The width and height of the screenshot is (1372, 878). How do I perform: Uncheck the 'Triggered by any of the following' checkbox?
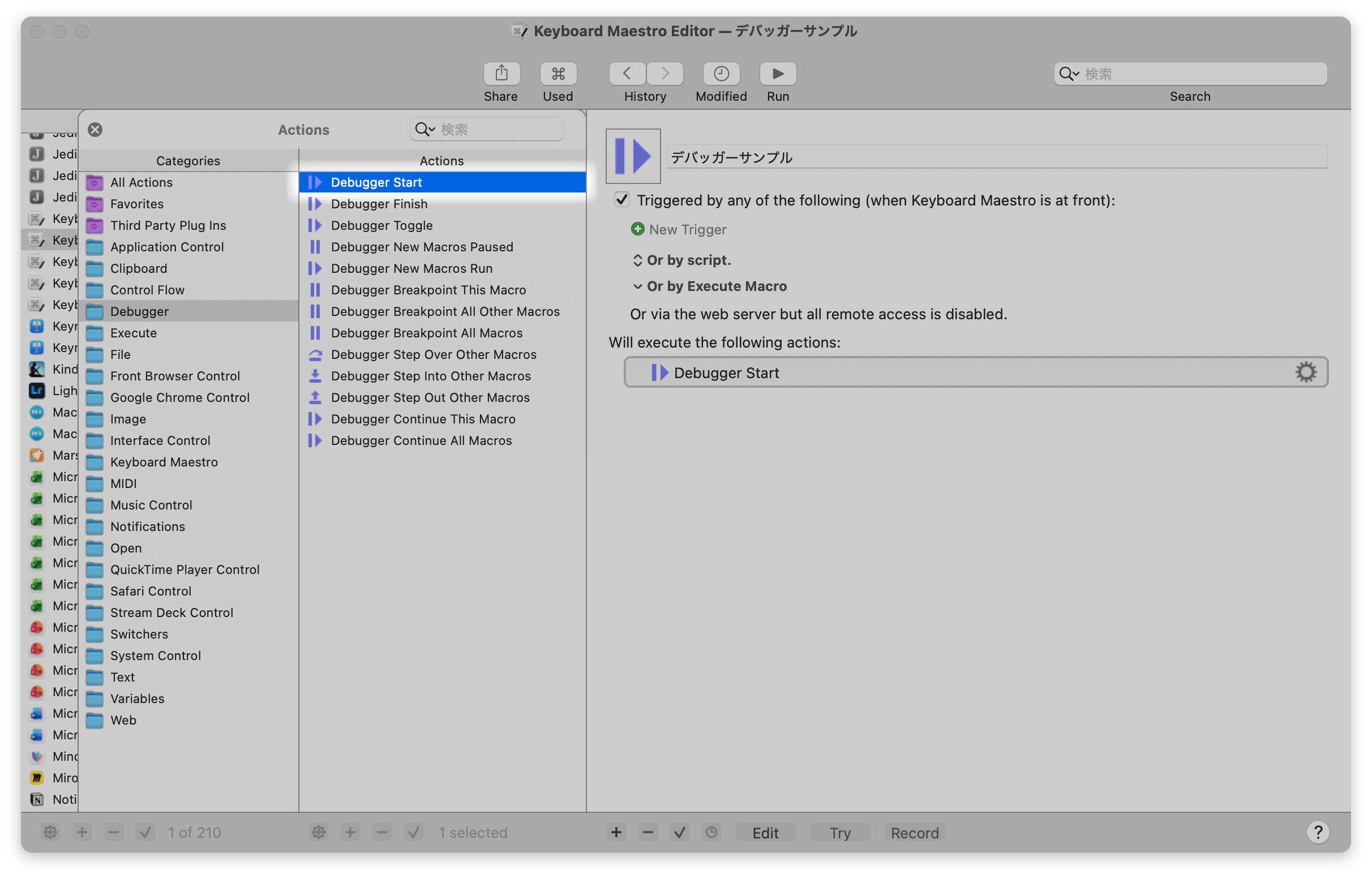621,200
